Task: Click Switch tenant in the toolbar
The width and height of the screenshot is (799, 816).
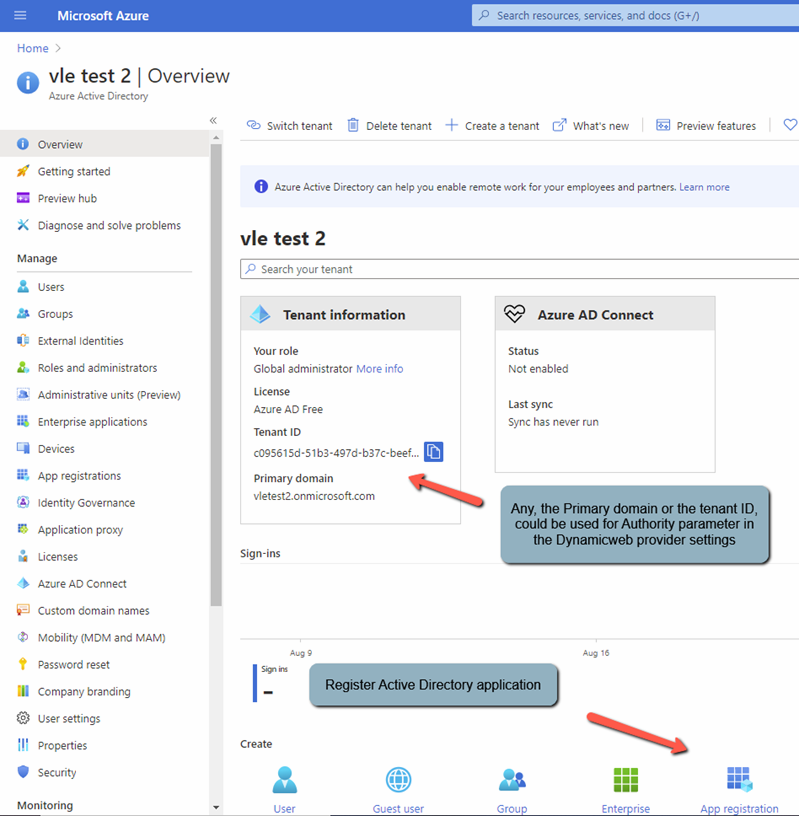Action: tap(289, 126)
